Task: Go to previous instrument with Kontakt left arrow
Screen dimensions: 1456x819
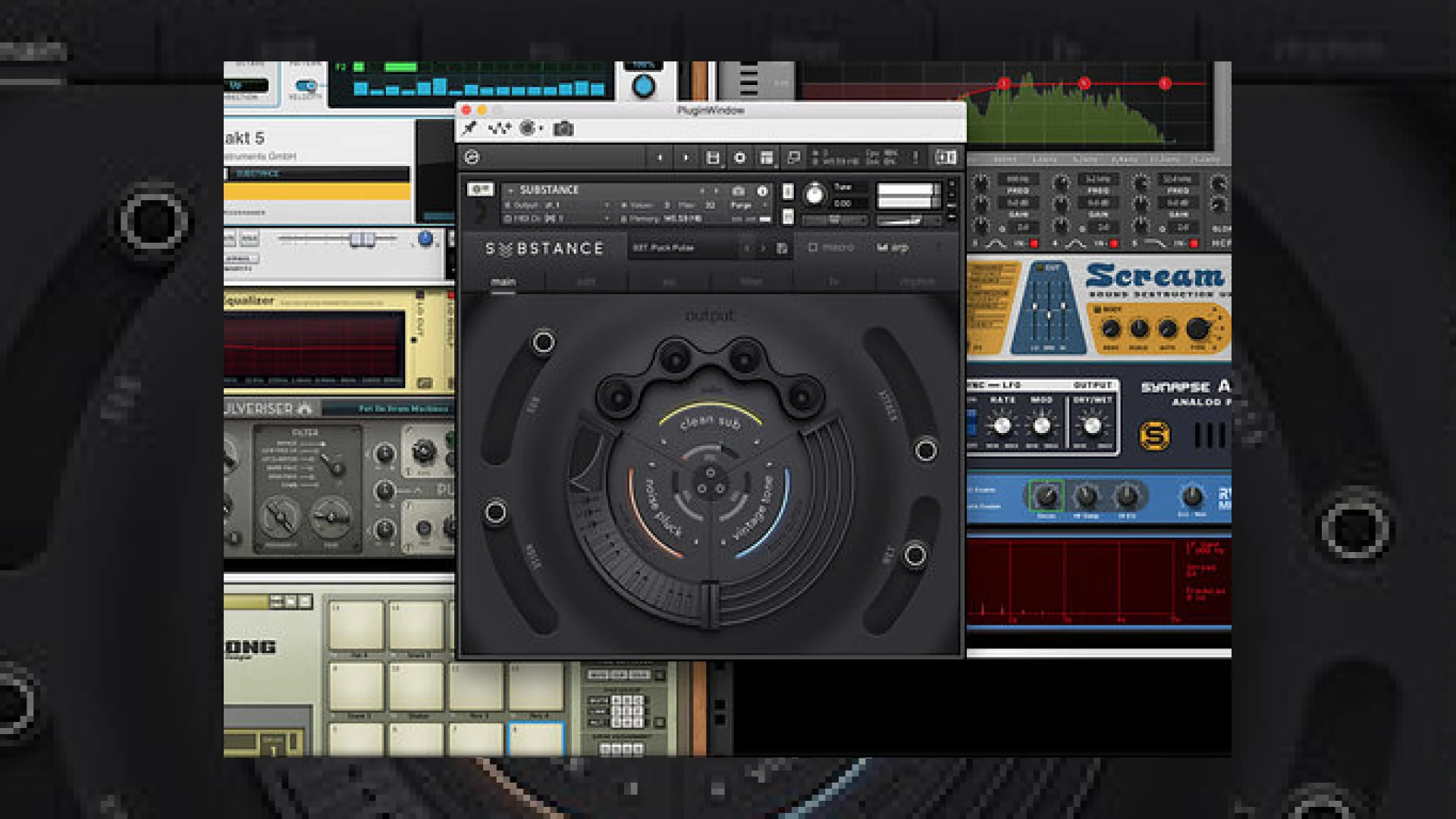Action: (660, 158)
